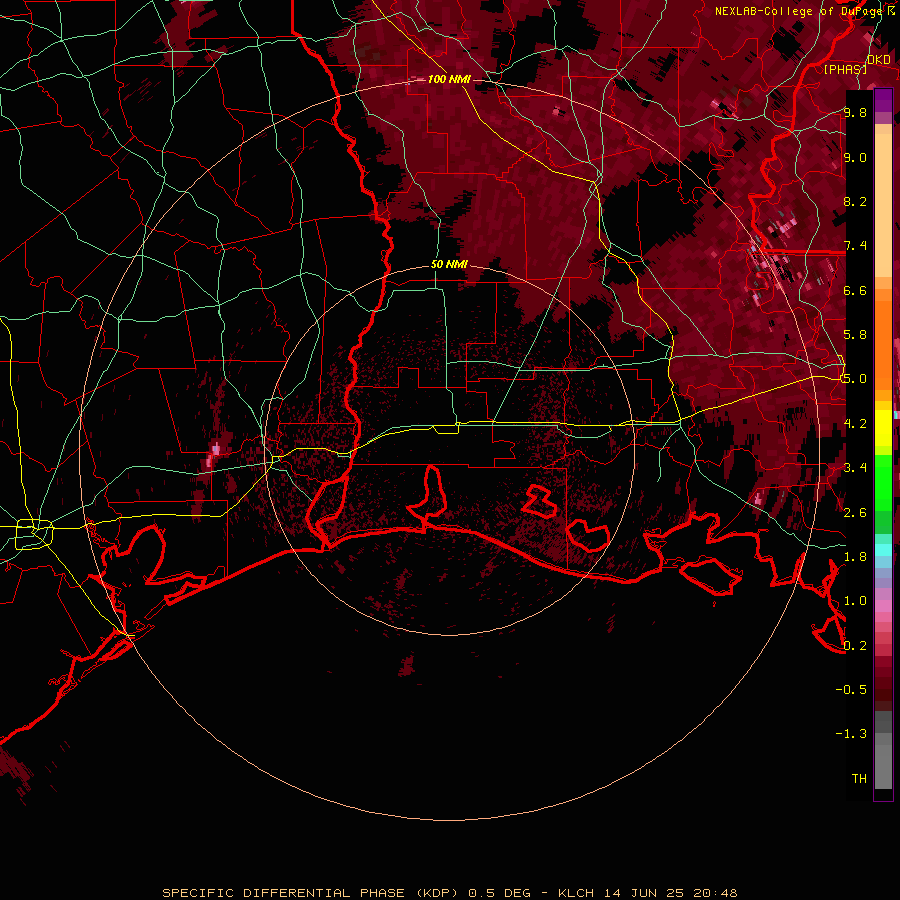
Task: Pick the orange segment of the color bar
Action: [883, 344]
